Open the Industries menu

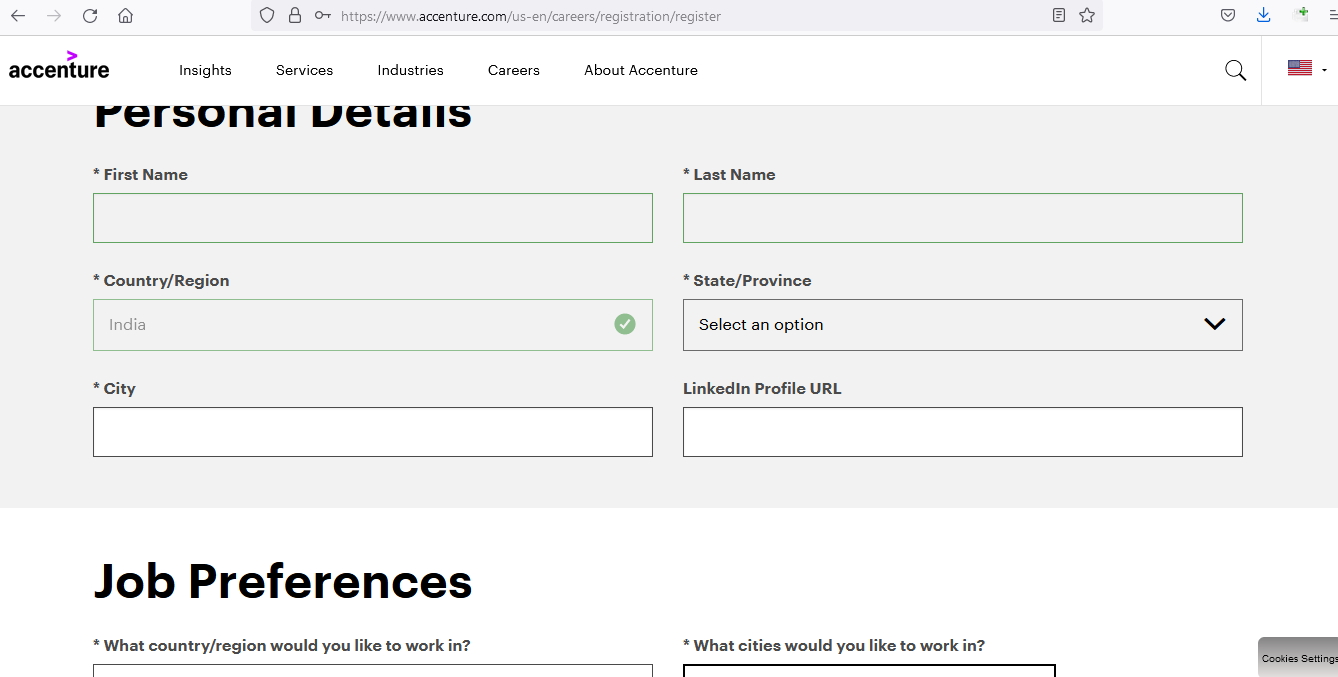pos(410,70)
